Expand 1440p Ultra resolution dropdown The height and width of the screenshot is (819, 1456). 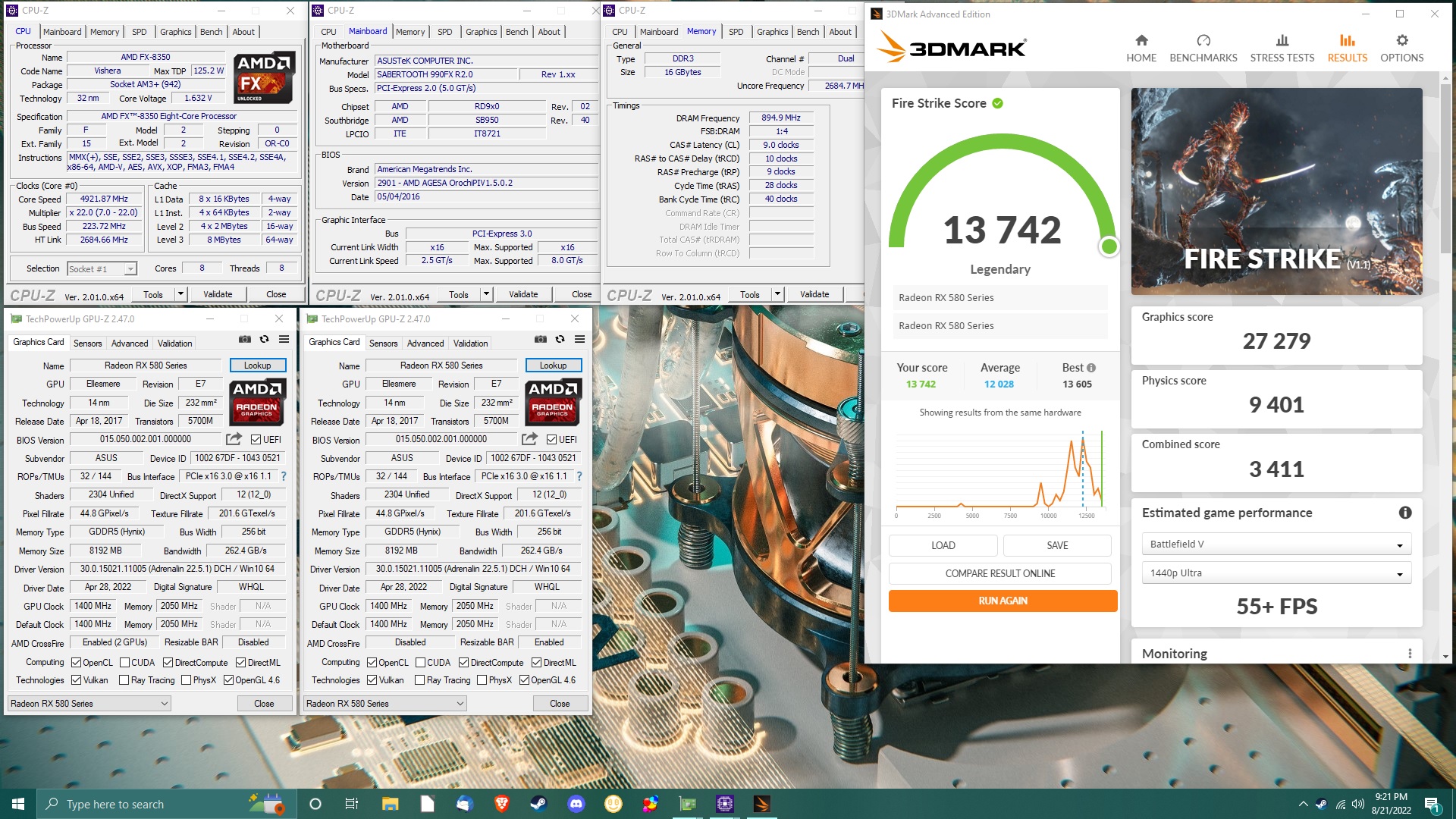point(1276,573)
